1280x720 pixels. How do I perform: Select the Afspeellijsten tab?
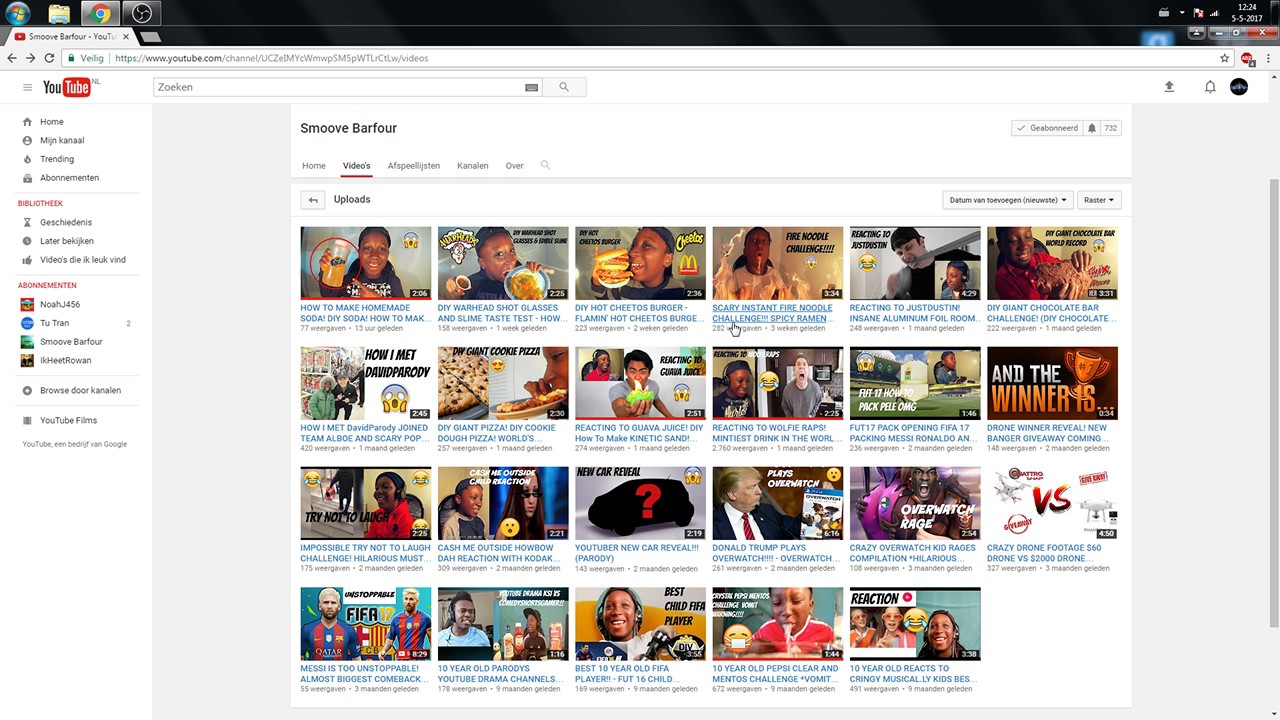click(414, 166)
